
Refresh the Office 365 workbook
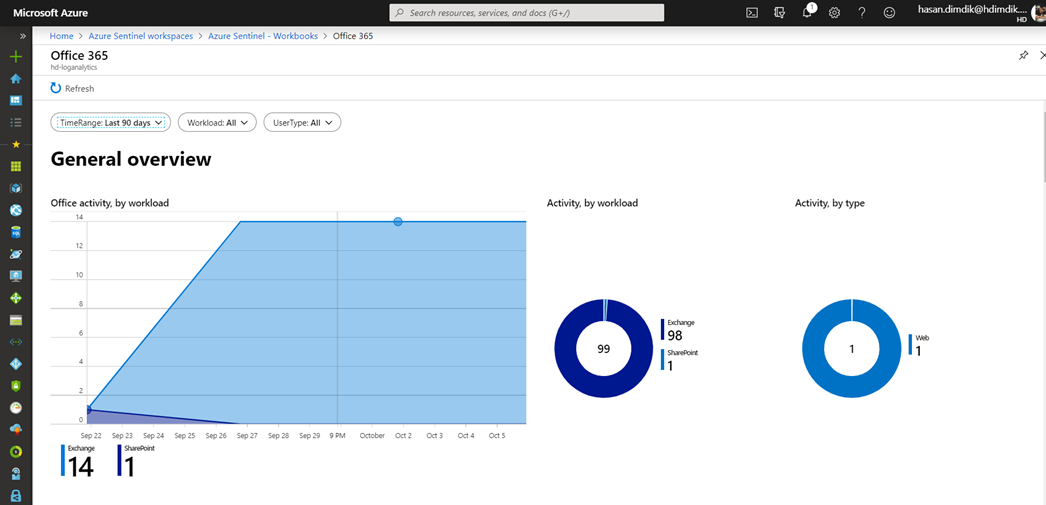(73, 88)
